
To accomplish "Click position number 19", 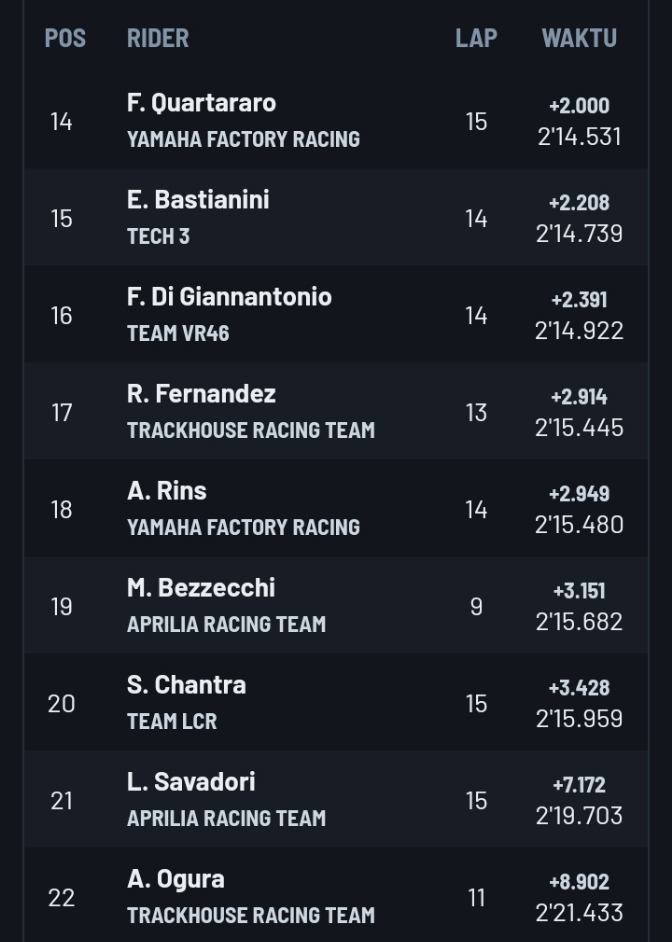I will pos(61,607).
